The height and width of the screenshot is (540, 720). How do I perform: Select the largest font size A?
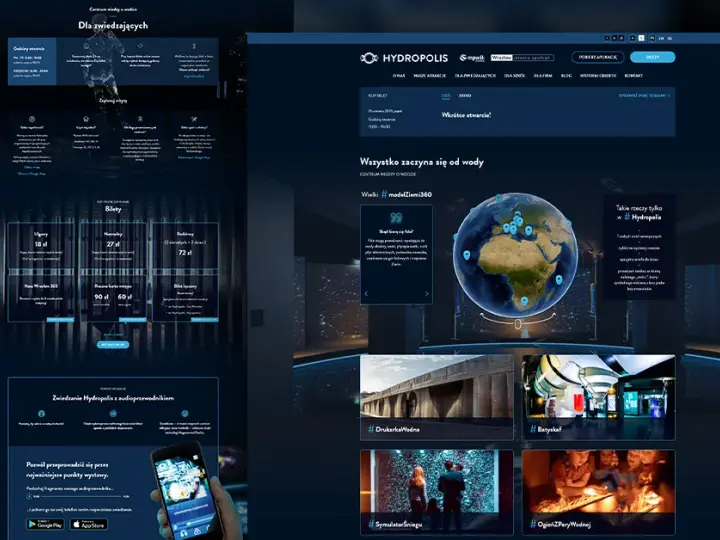[x=621, y=38]
